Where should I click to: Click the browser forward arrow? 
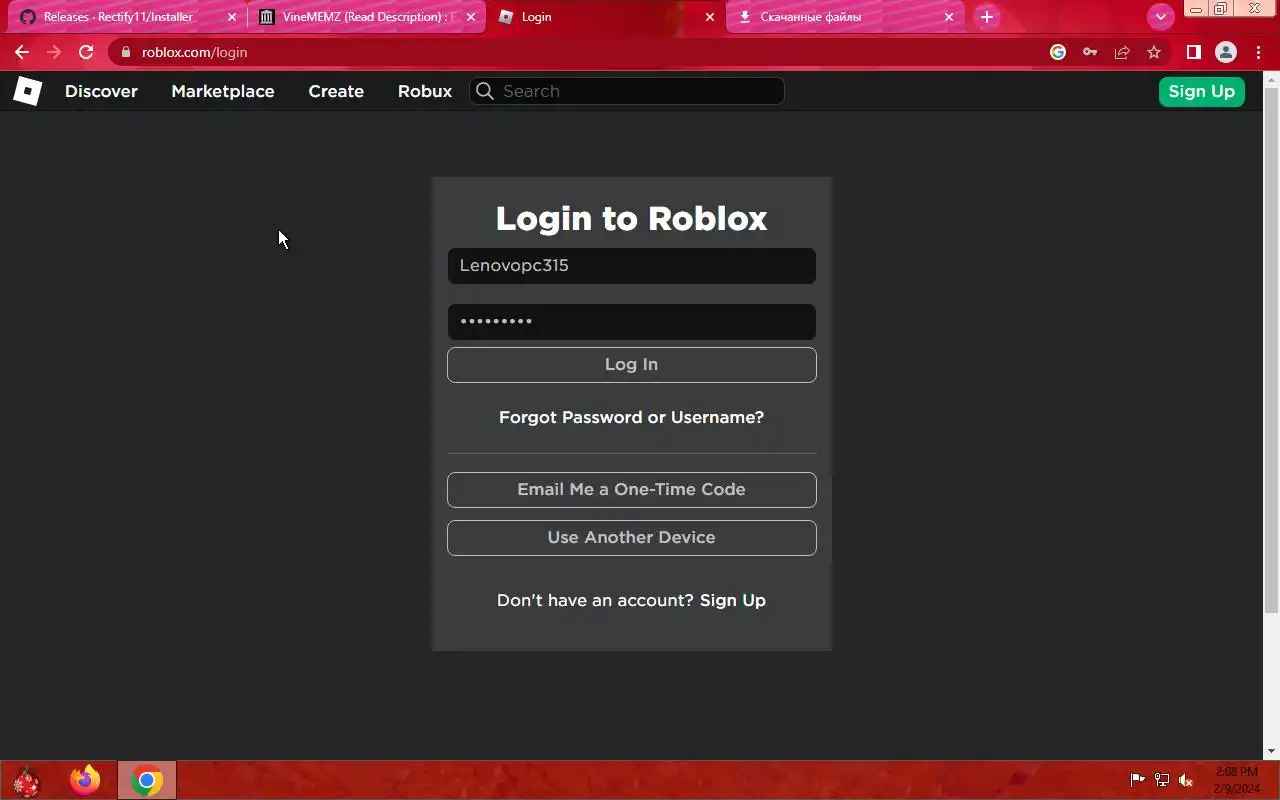pos(54,52)
